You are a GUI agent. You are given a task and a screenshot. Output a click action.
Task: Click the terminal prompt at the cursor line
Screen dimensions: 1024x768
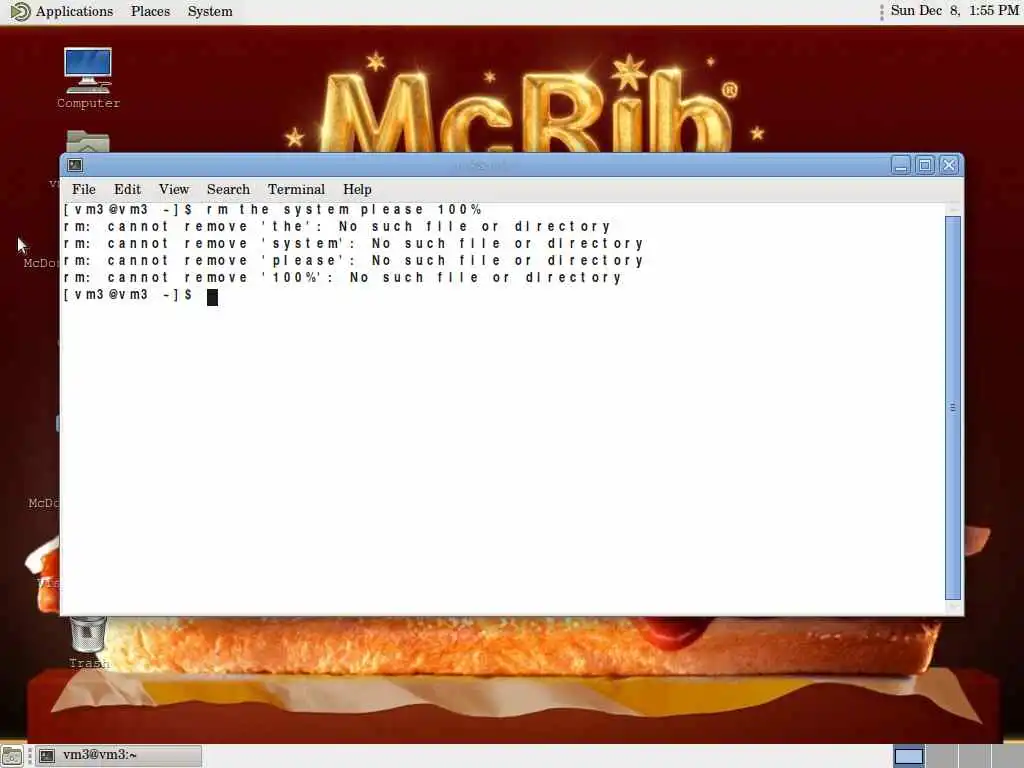click(x=140, y=295)
